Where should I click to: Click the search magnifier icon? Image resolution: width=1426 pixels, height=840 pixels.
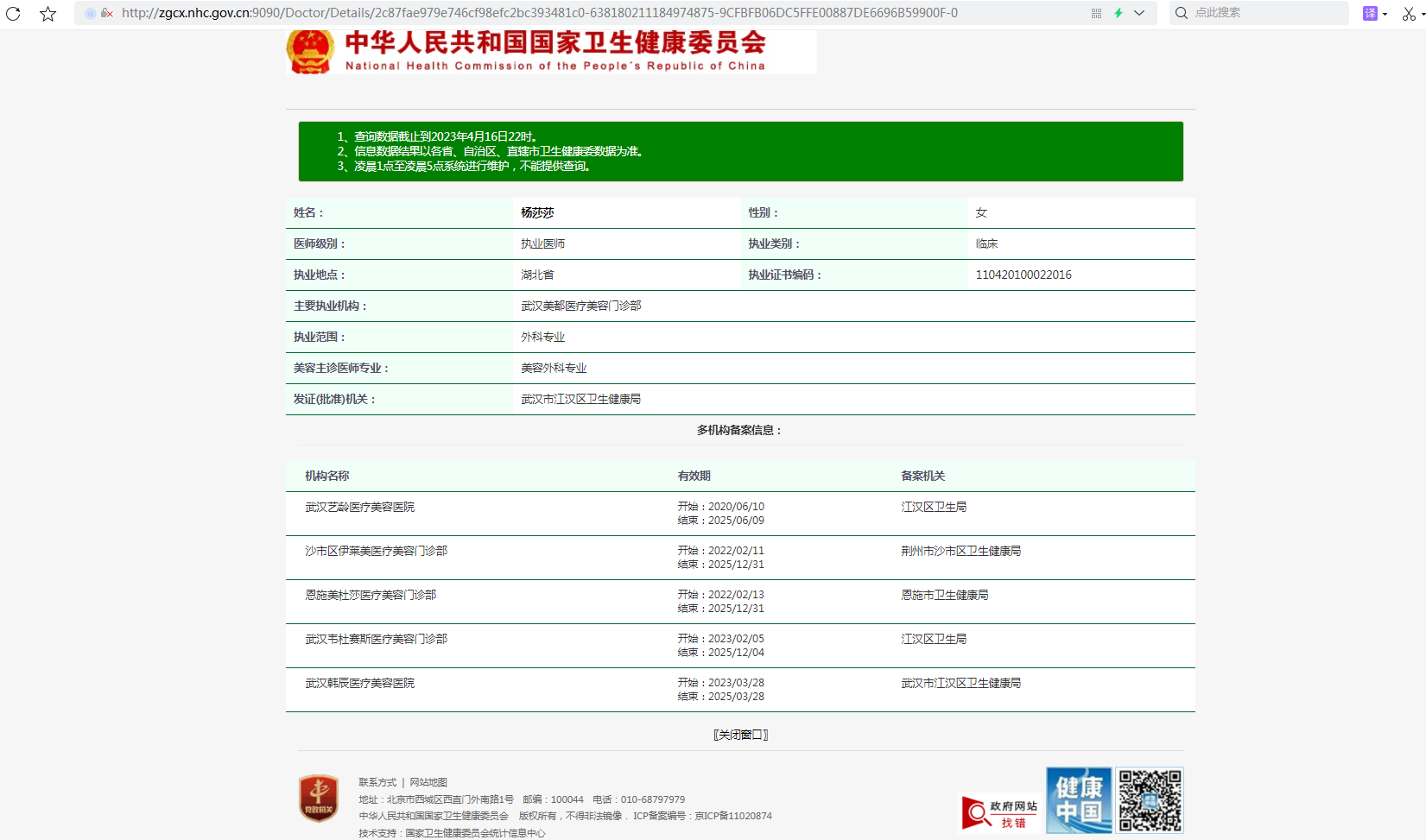[x=1182, y=13]
